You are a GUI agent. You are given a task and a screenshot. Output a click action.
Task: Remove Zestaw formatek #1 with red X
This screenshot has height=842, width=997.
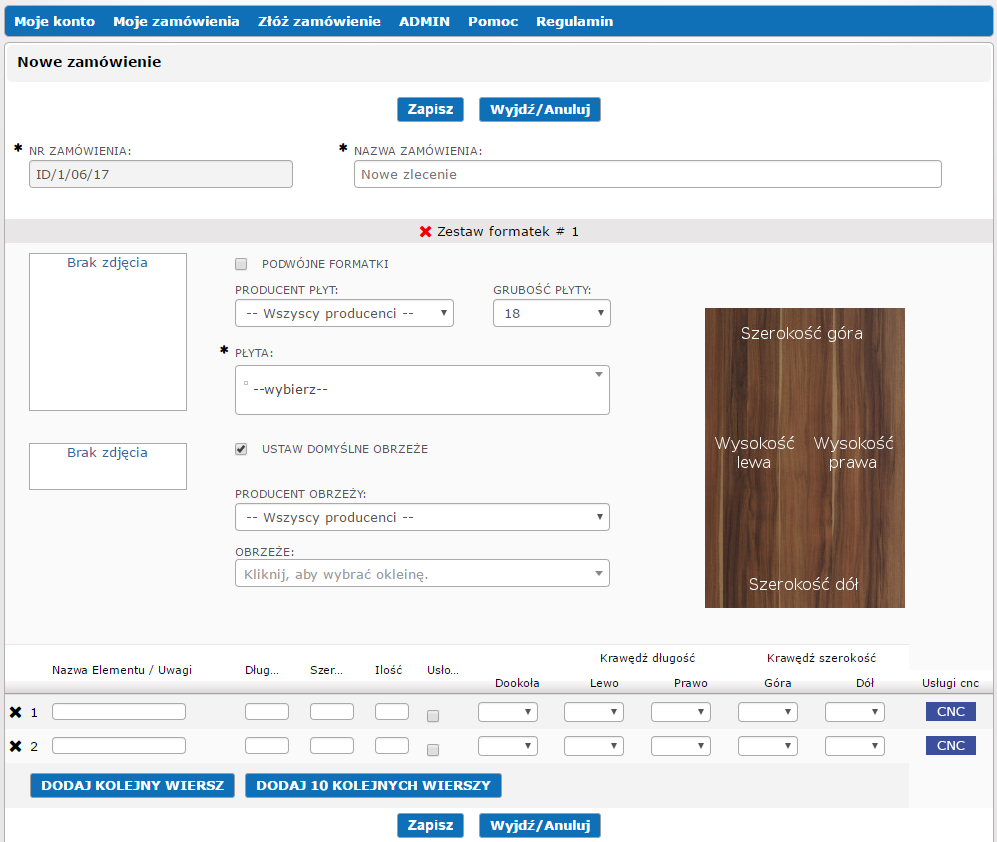(425, 232)
